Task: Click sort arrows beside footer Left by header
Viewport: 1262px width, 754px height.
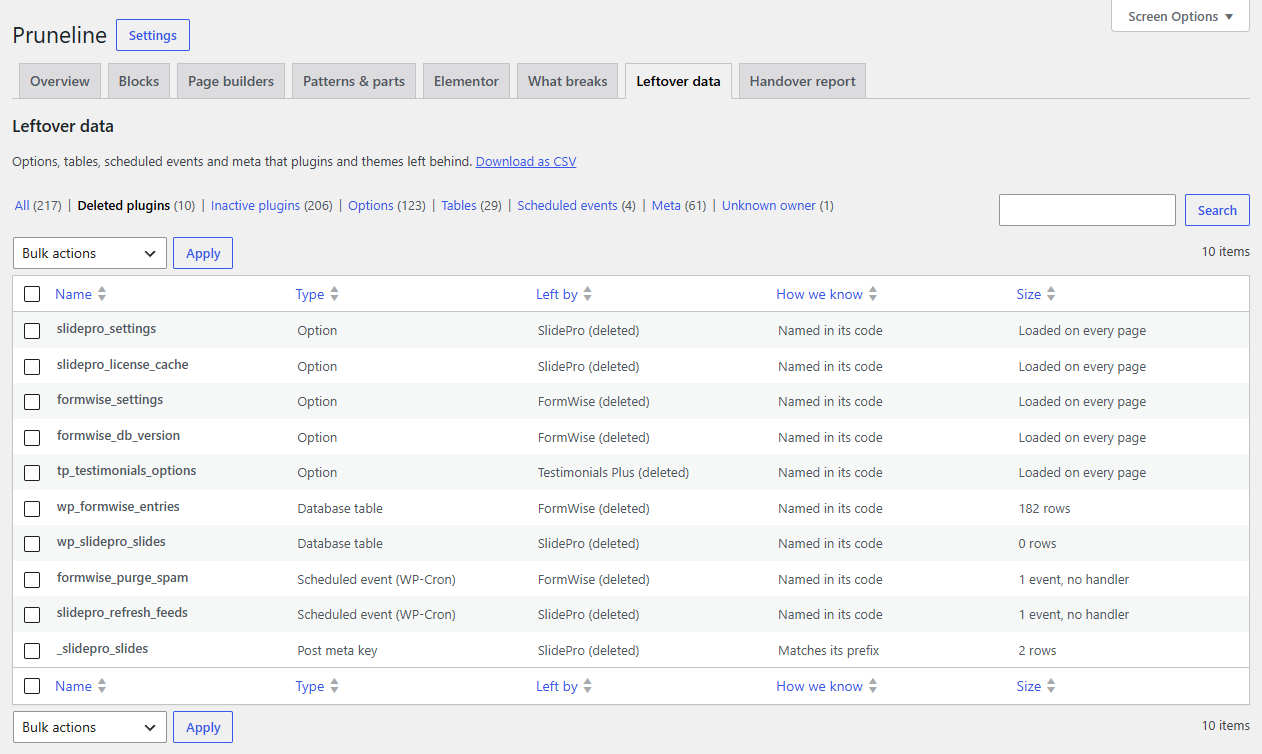Action: coord(588,686)
